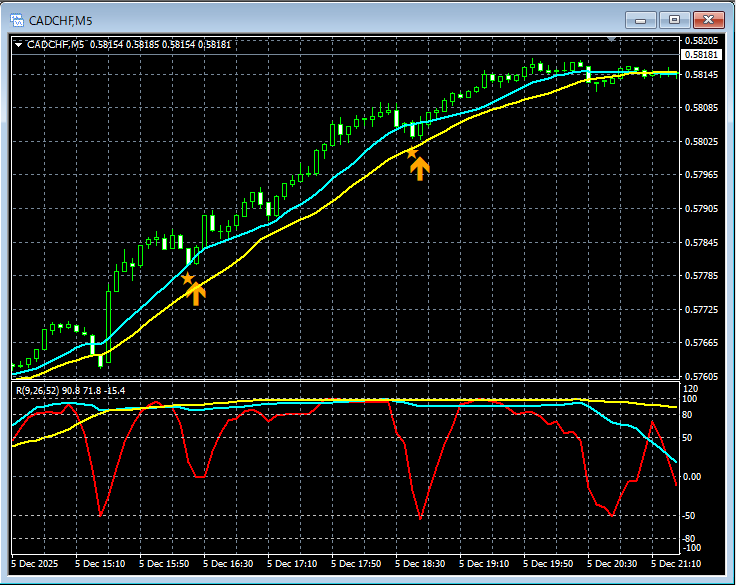737x585 pixels.
Task: Select the upper orange up-arrow signal
Action: (420, 168)
